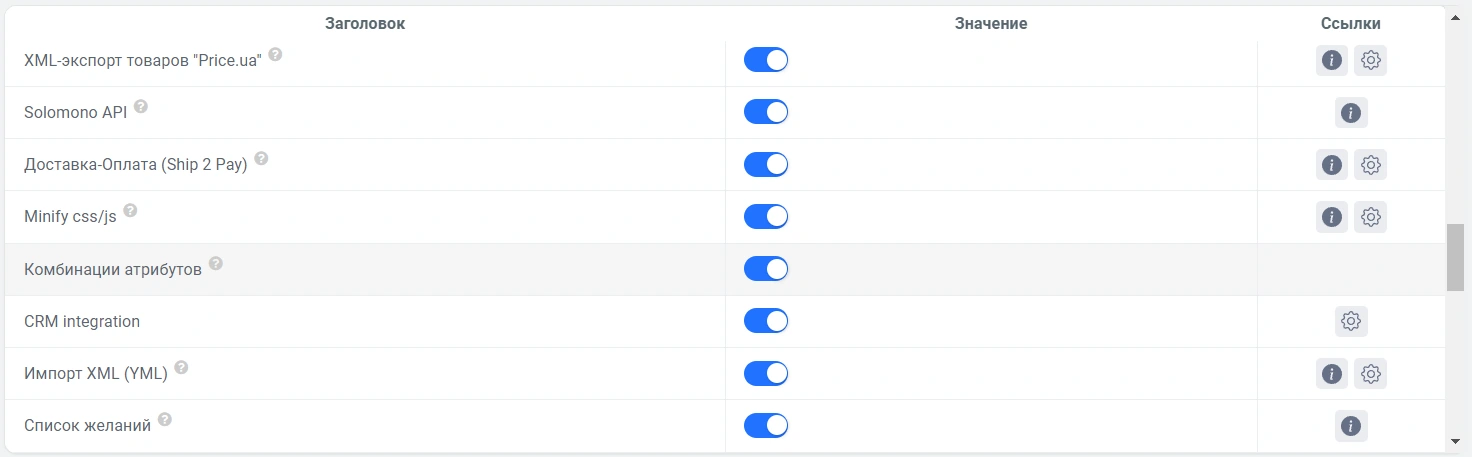Open settings gear for Price.ua XML export

1371,60
